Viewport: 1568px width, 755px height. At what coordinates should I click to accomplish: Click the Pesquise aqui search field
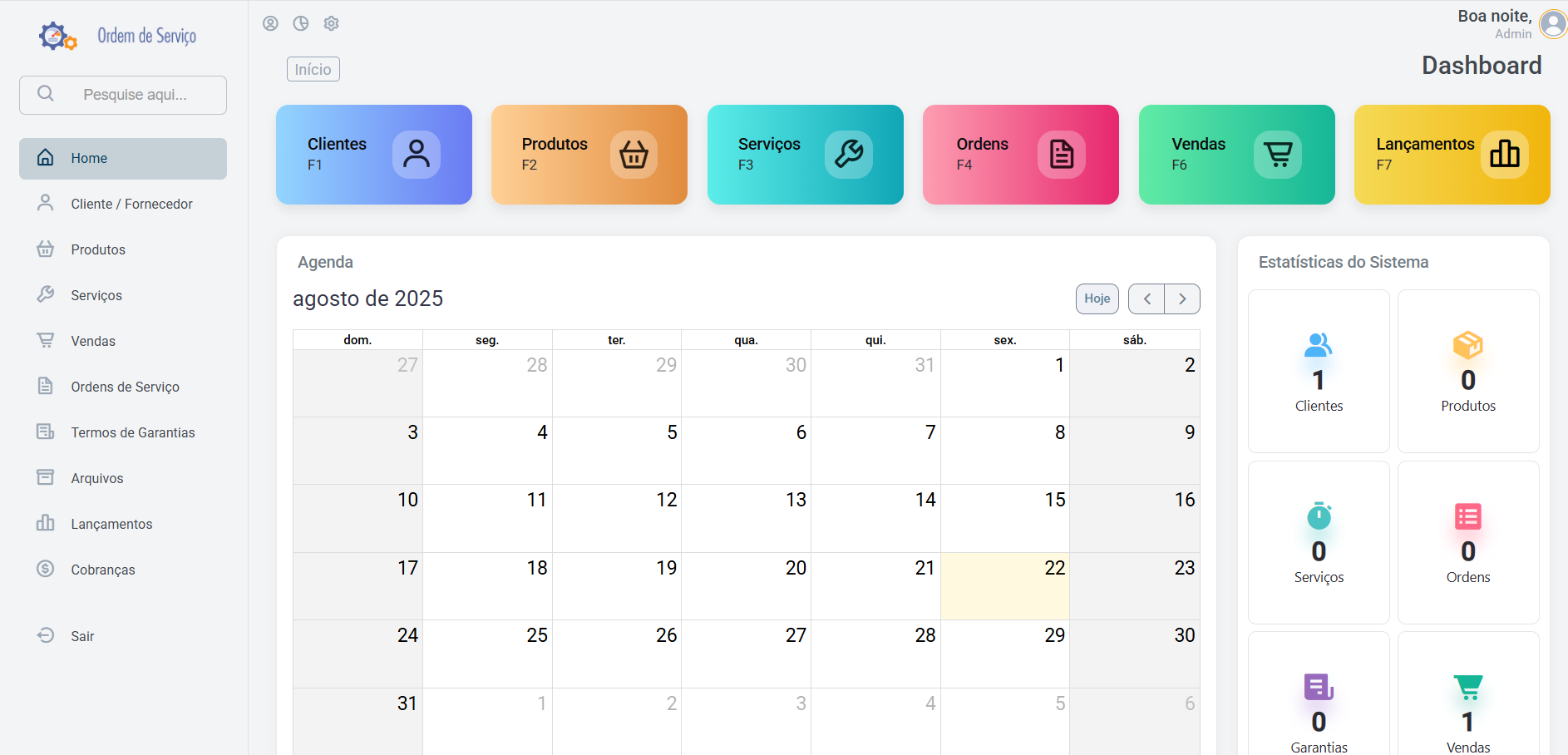135,95
